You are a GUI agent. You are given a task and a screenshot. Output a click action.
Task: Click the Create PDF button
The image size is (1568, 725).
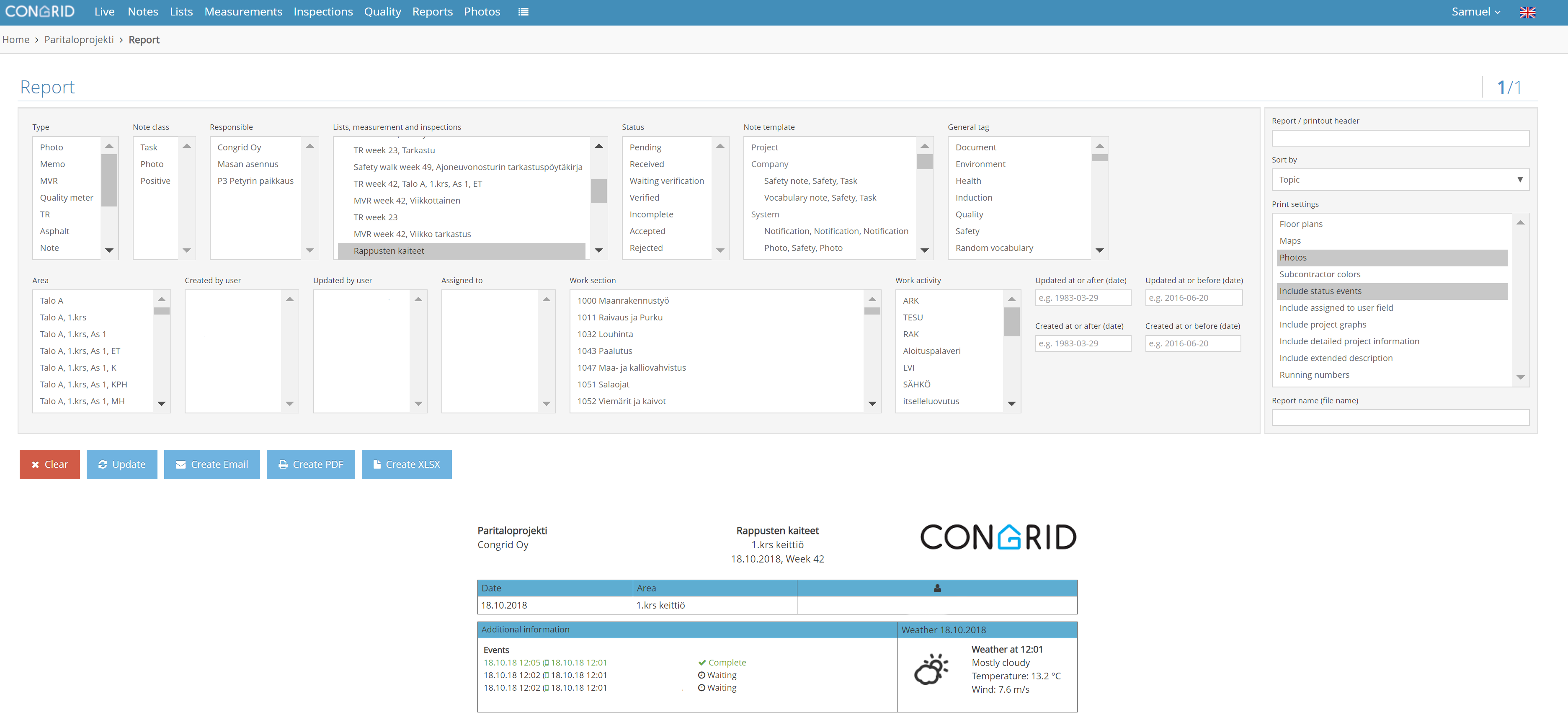310,464
